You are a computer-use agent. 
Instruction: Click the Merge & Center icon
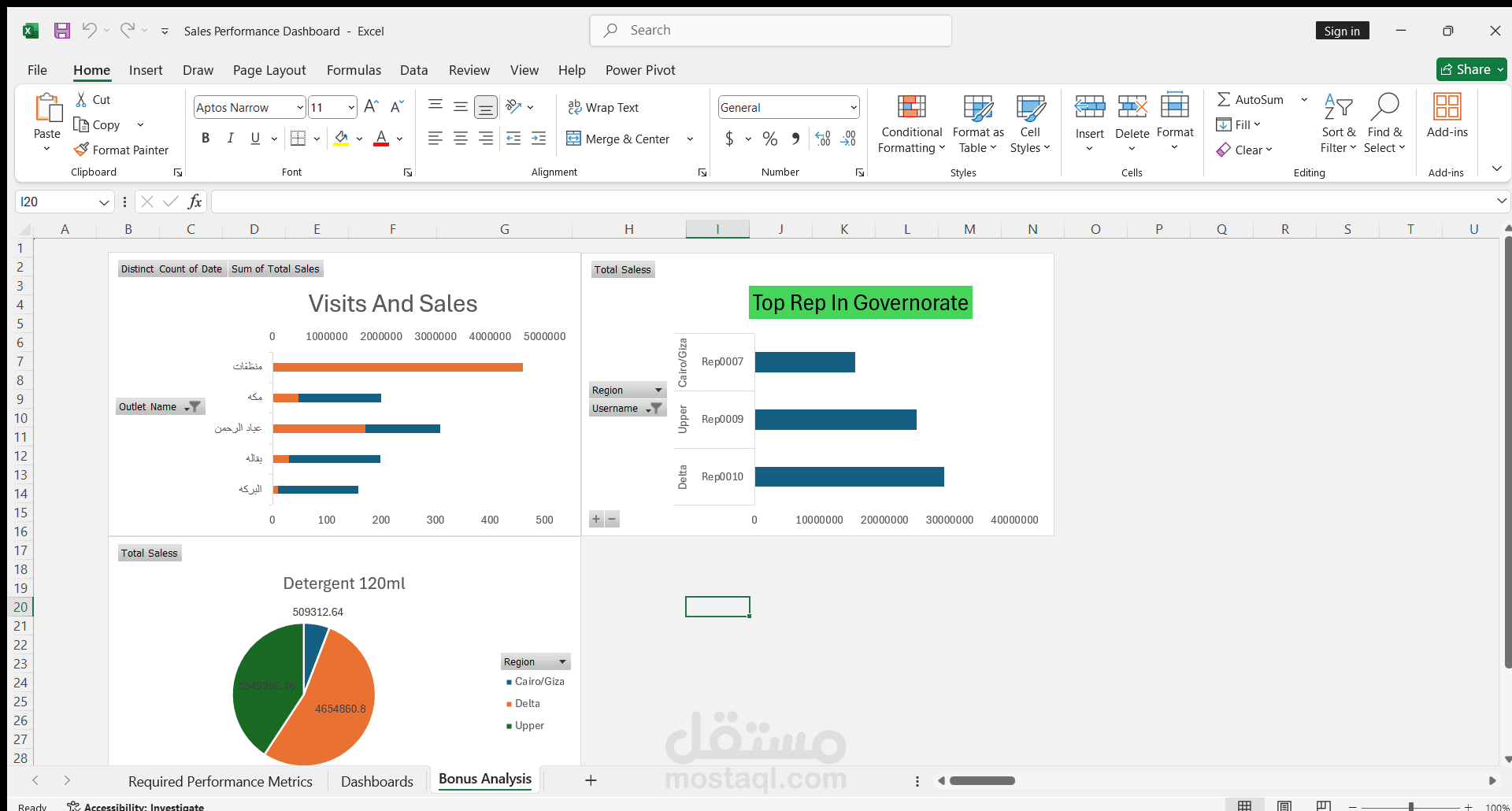[x=573, y=139]
